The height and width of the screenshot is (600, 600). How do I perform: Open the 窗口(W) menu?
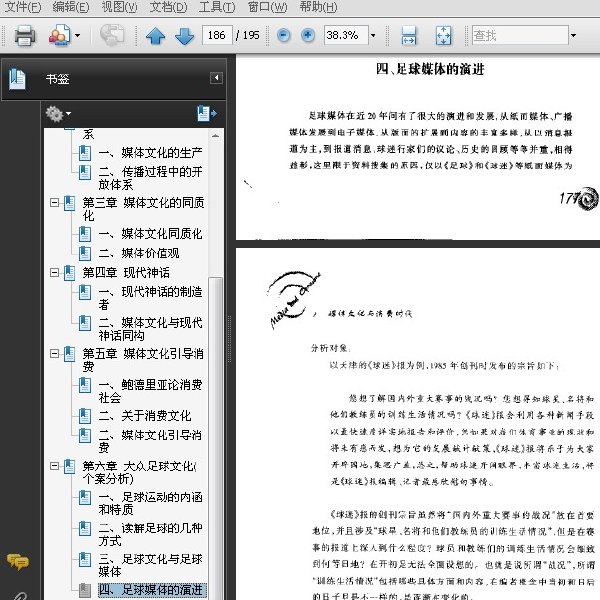click(x=267, y=7)
